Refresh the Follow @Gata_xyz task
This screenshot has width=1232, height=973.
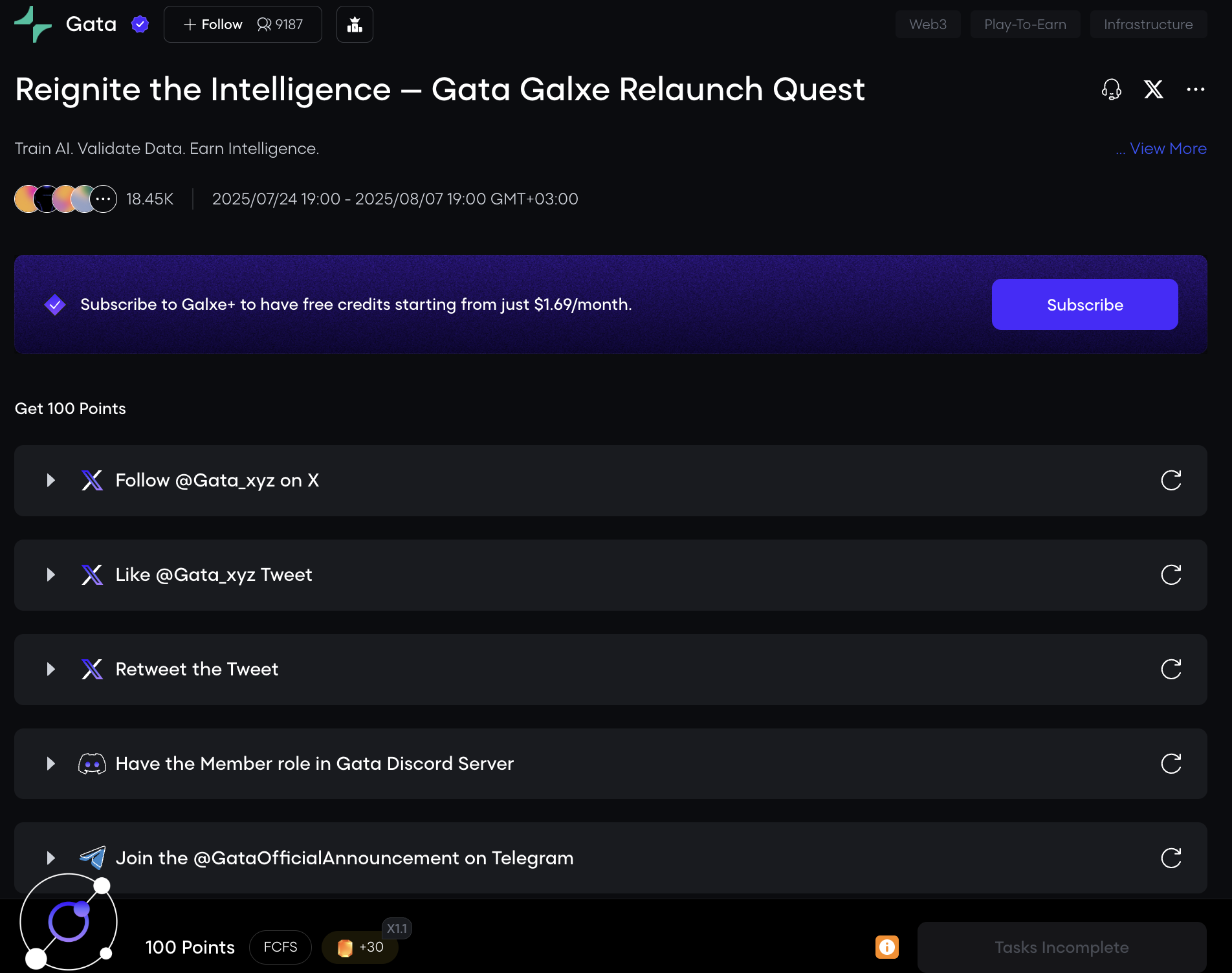pyautogui.click(x=1171, y=480)
